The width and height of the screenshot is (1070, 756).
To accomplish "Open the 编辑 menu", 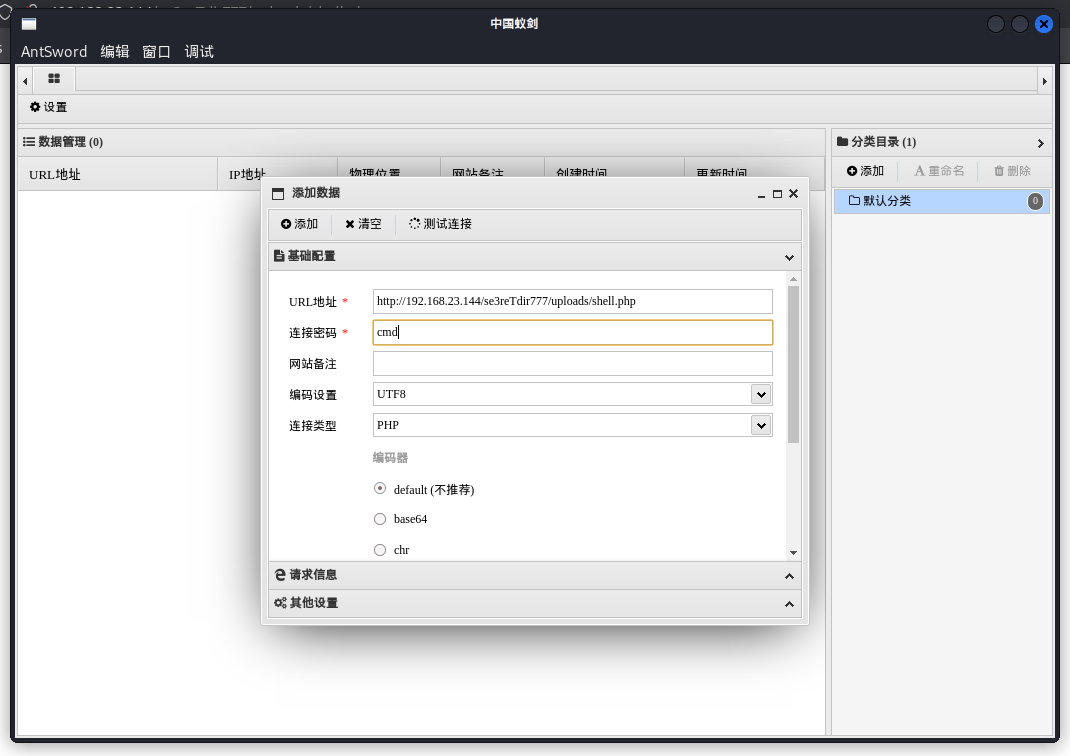I will [115, 52].
